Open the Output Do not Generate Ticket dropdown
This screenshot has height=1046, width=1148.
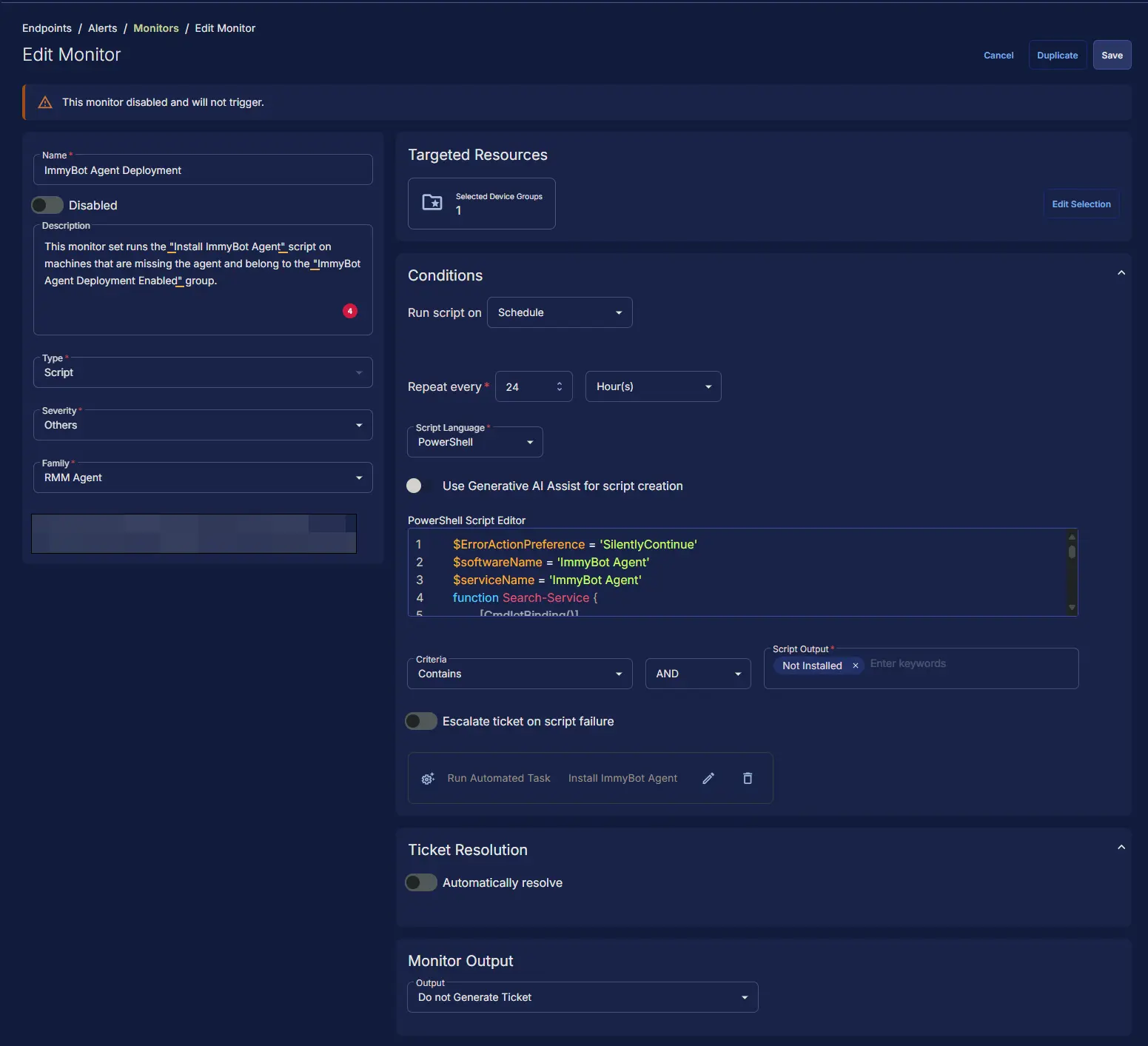pyautogui.click(x=583, y=997)
